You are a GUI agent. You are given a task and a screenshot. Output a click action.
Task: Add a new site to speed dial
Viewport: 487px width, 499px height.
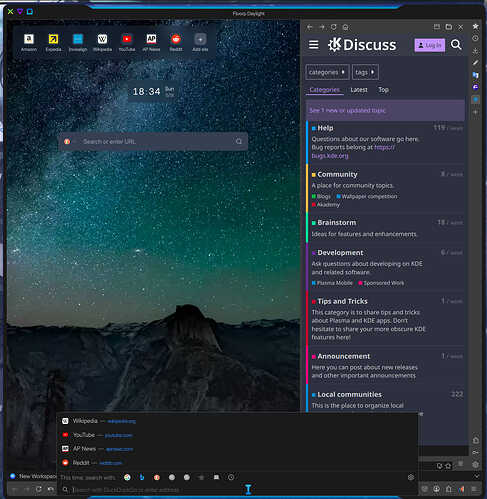click(x=200, y=43)
